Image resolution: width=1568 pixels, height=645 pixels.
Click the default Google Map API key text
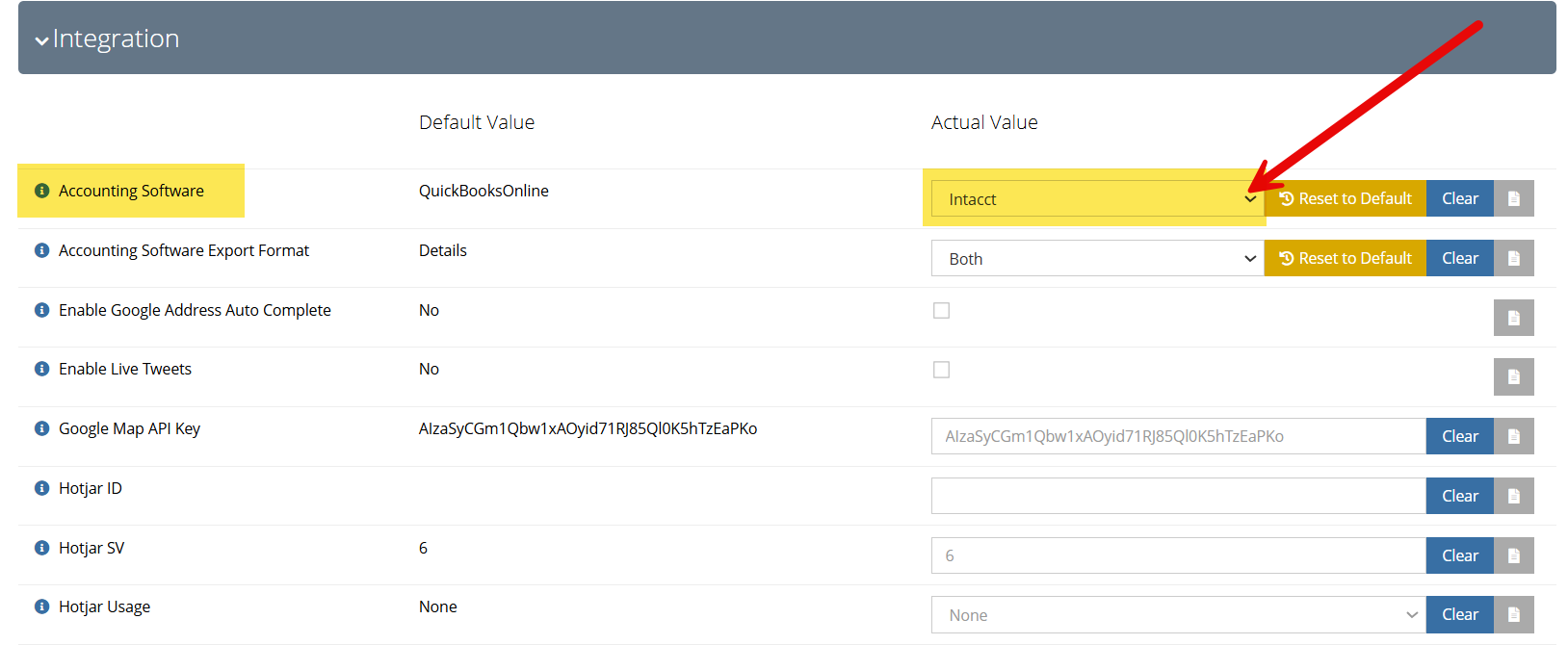(588, 428)
